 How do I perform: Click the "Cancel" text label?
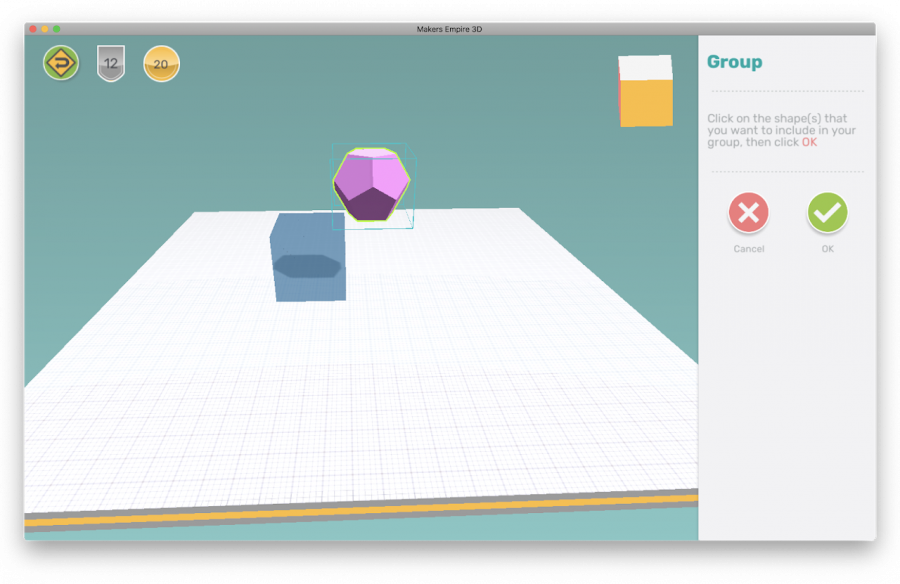748,249
